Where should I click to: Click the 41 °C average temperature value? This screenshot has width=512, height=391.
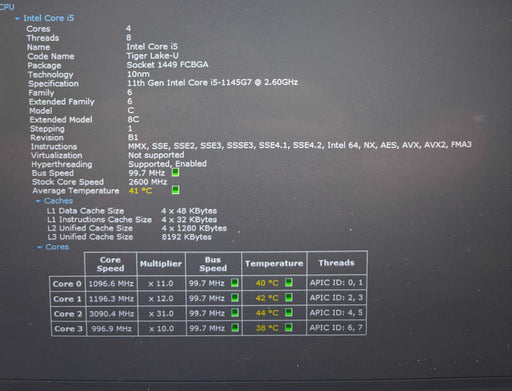point(140,191)
